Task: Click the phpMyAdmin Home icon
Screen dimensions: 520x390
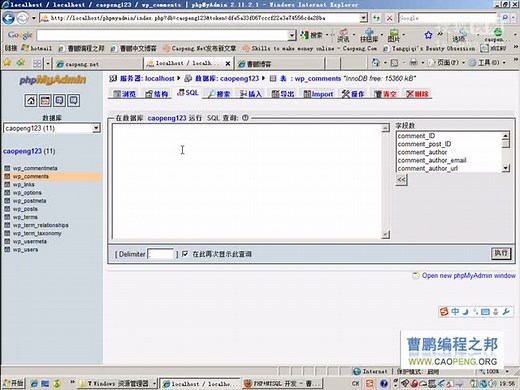Action: click(31, 100)
